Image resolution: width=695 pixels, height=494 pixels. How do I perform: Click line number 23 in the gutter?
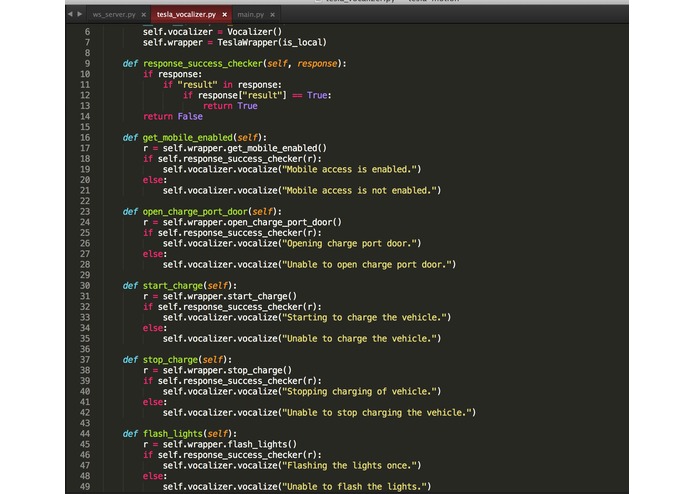pos(85,212)
